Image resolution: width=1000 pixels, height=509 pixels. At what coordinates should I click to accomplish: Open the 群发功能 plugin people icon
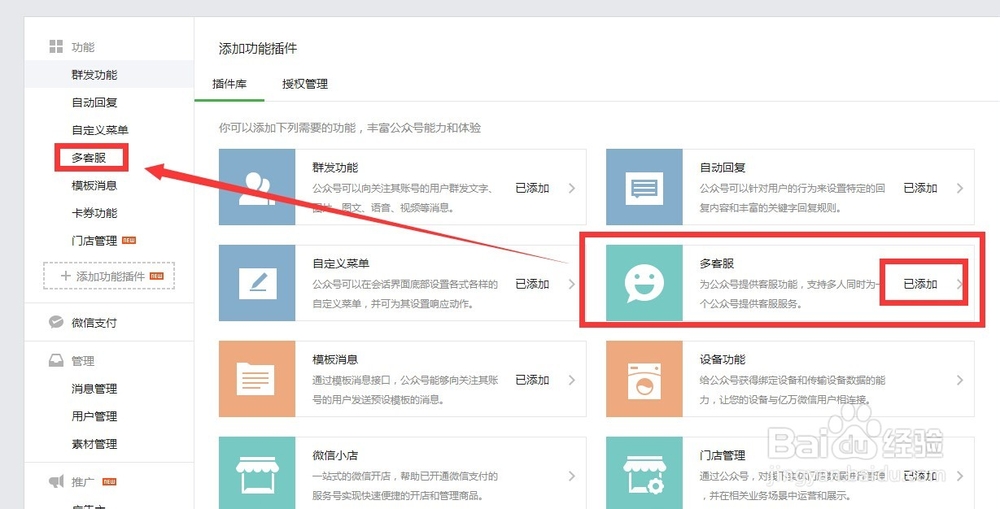coord(257,188)
